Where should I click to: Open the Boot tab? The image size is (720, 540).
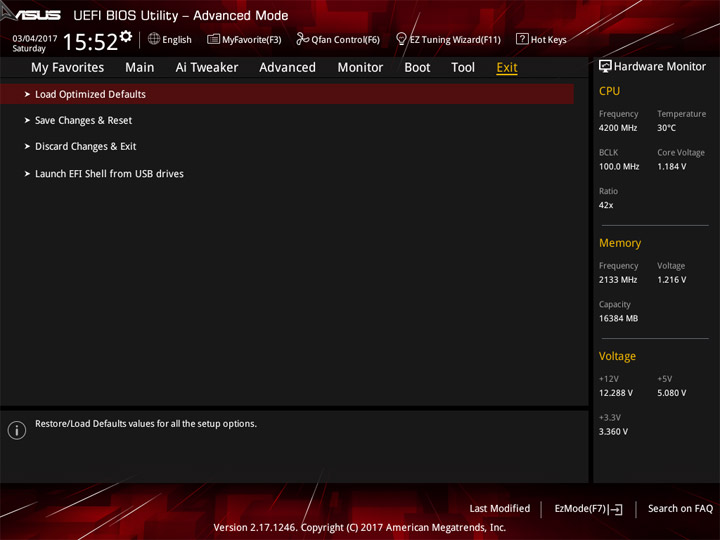pos(417,68)
